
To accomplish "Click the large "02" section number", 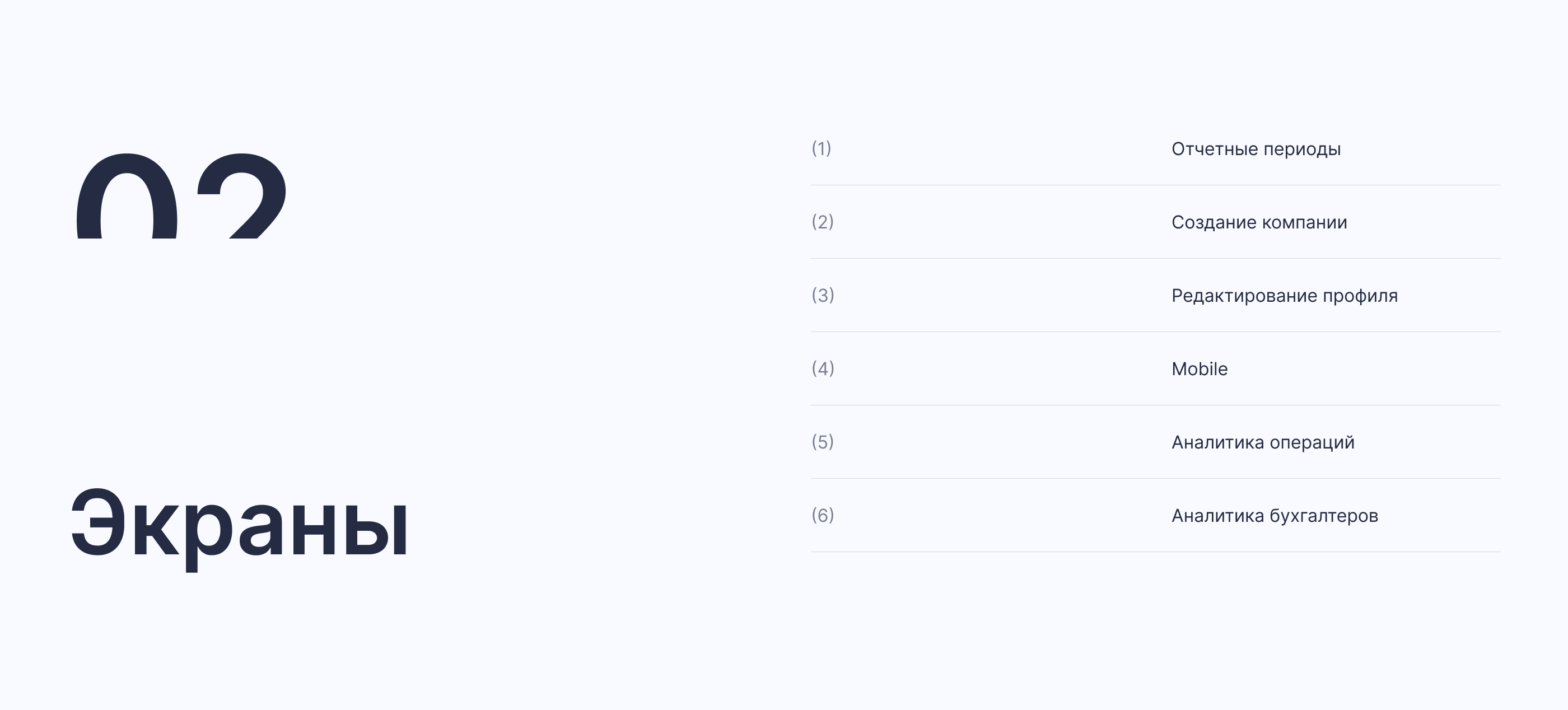I will [x=181, y=196].
